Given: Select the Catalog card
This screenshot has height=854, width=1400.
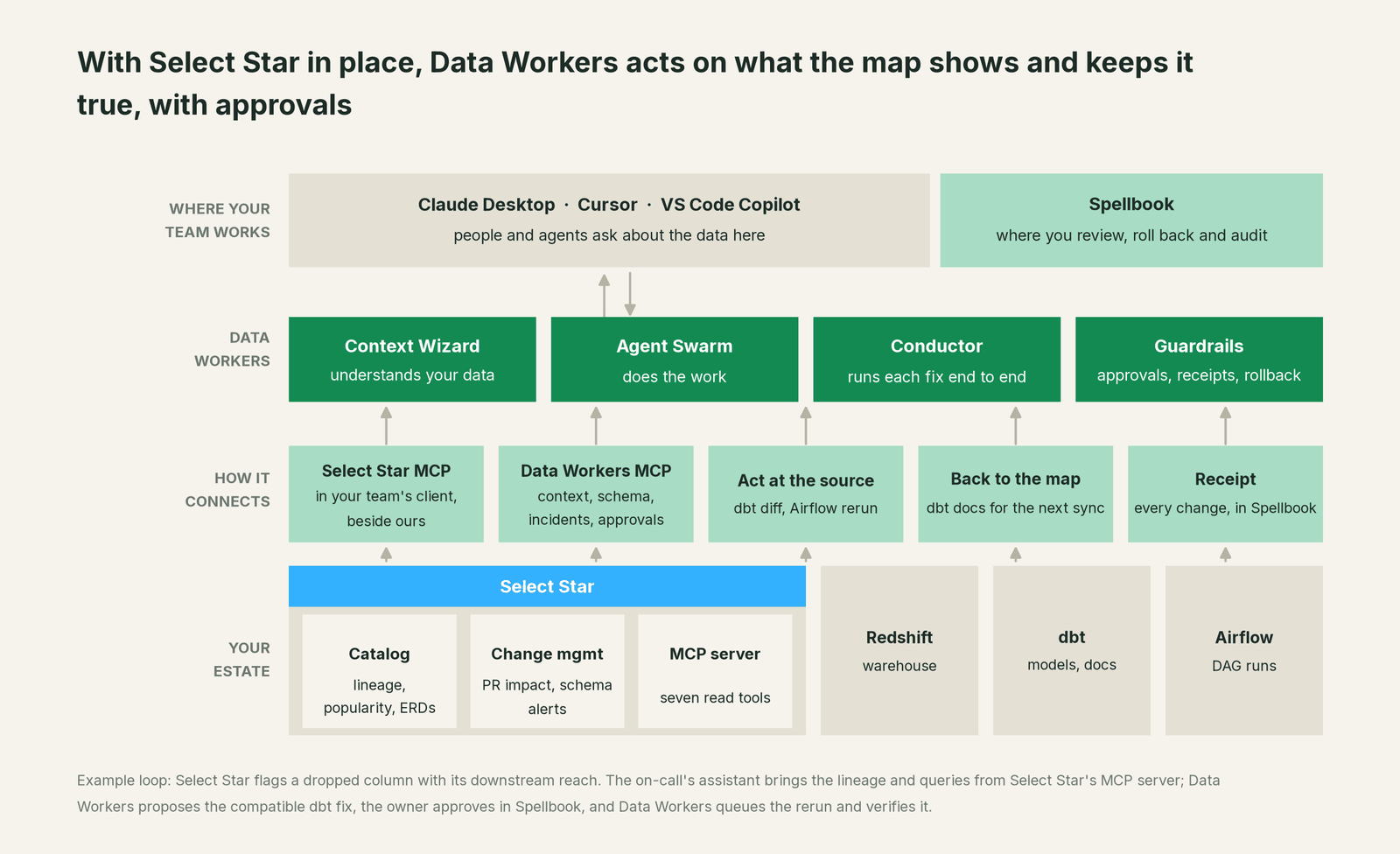Looking at the screenshot, I should 379,671.
